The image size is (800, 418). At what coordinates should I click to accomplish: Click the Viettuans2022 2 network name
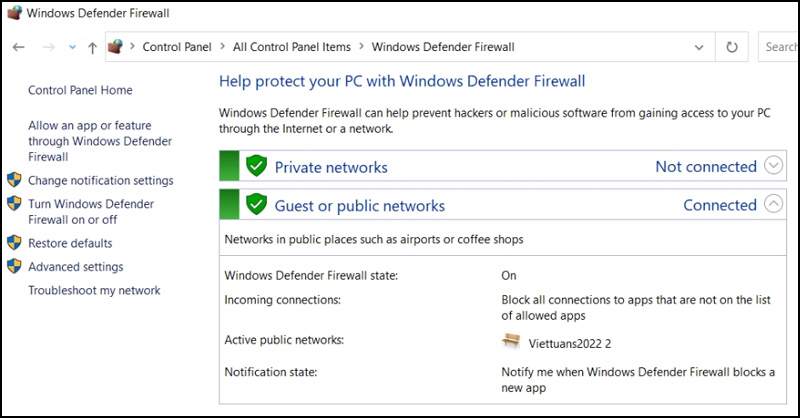pyautogui.click(x=569, y=344)
